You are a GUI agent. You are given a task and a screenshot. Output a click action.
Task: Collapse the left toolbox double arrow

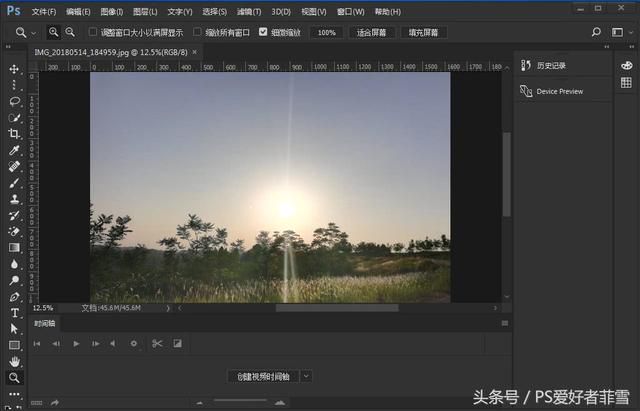point(8,47)
